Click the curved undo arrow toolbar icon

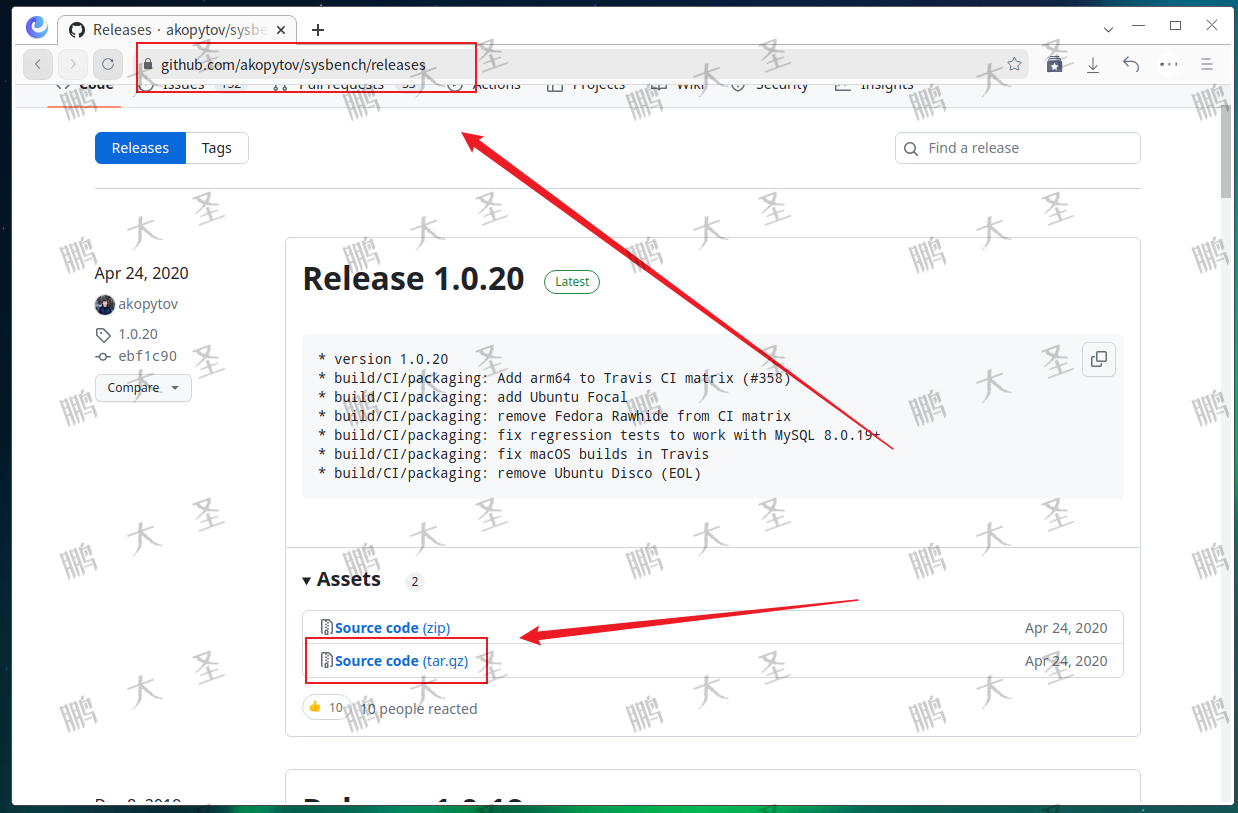(1131, 64)
